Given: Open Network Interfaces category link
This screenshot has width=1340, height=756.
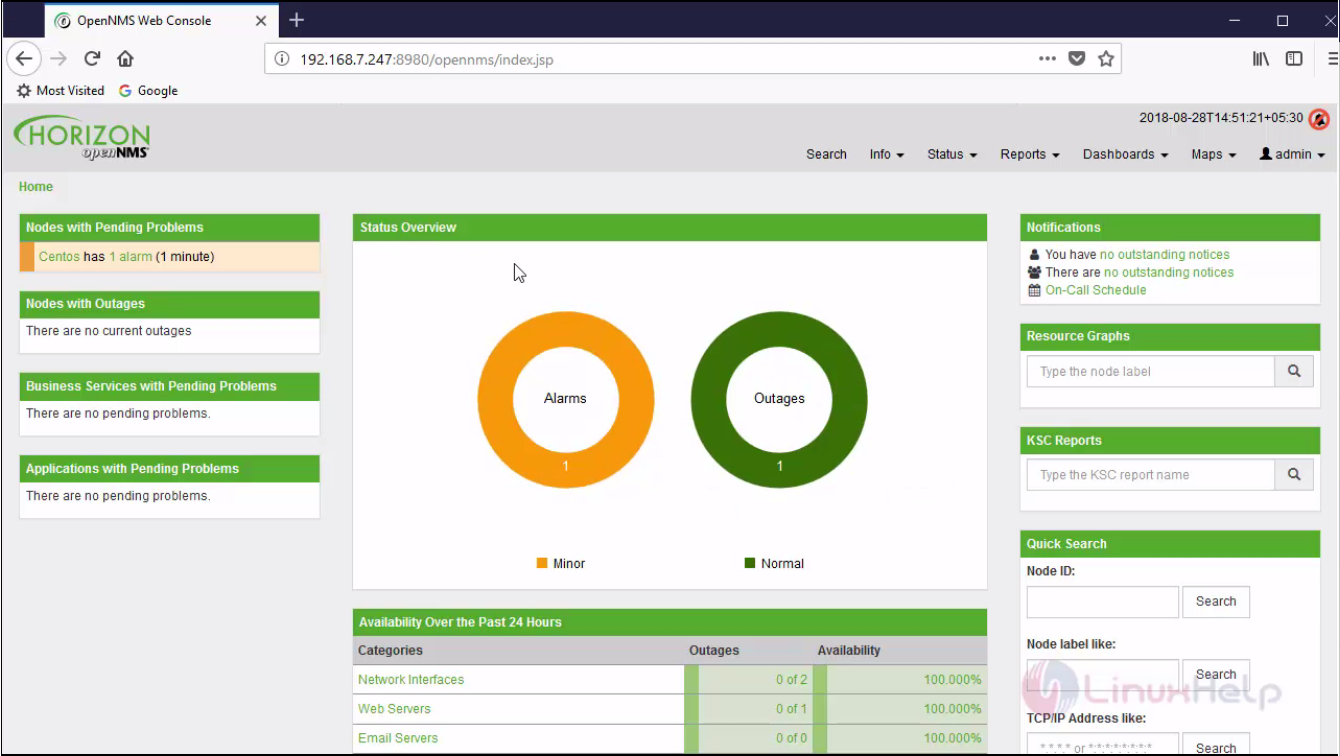Looking at the screenshot, I should pos(411,679).
